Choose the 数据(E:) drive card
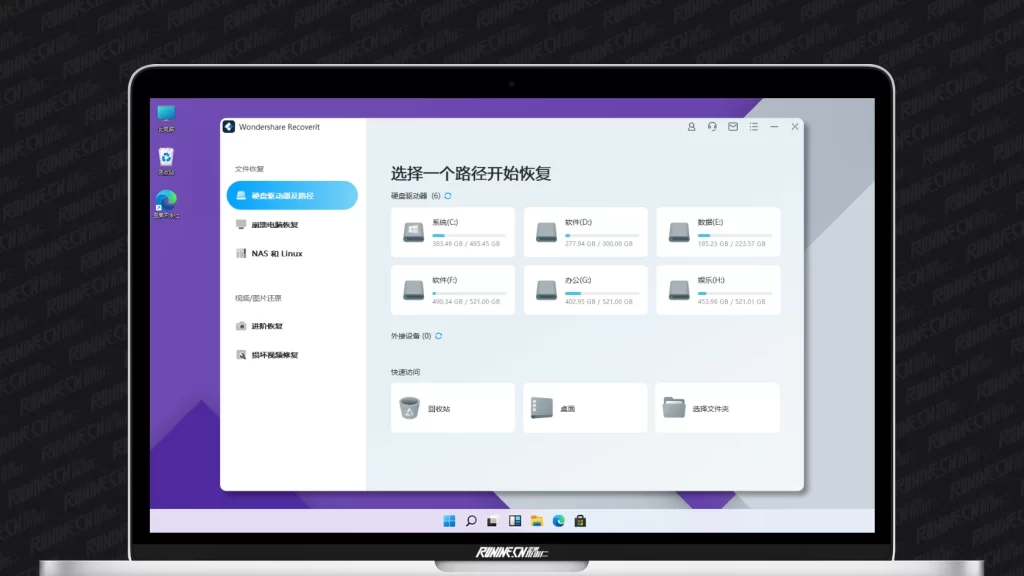This screenshot has height=576, width=1024. pos(717,232)
